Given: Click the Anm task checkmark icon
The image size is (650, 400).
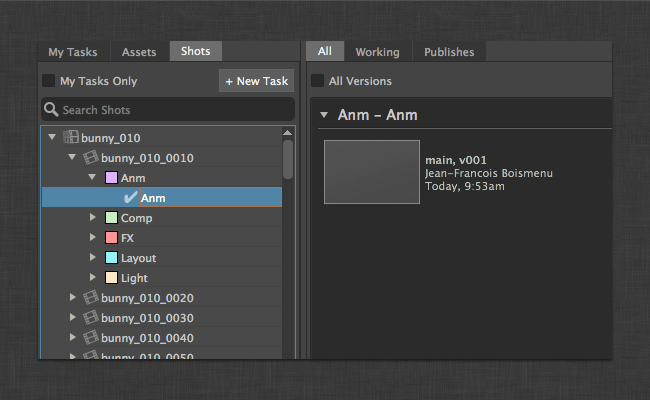Looking at the screenshot, I should tap(130, 198).
